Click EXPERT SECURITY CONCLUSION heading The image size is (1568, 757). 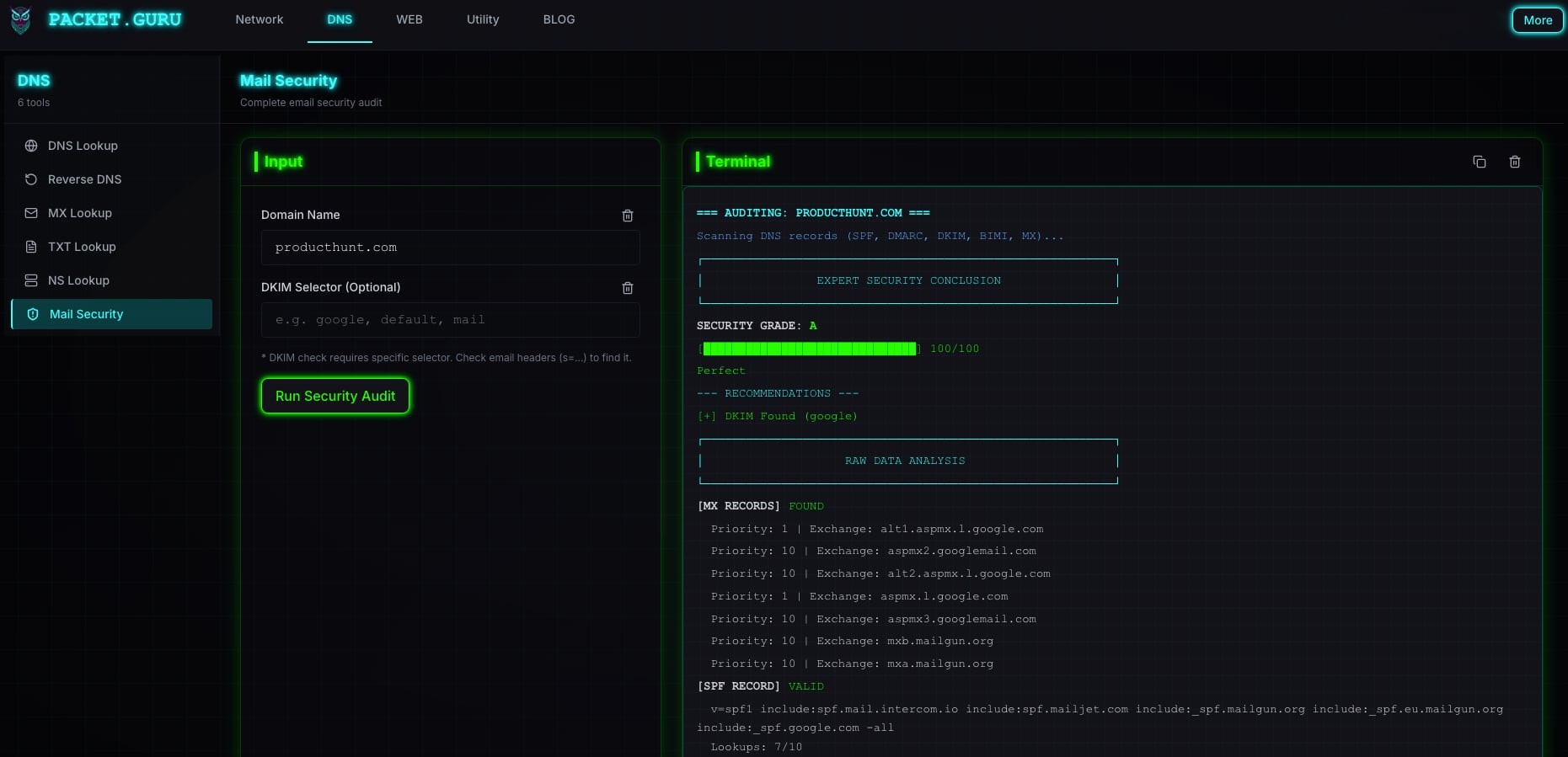click(x=908, y=280)
